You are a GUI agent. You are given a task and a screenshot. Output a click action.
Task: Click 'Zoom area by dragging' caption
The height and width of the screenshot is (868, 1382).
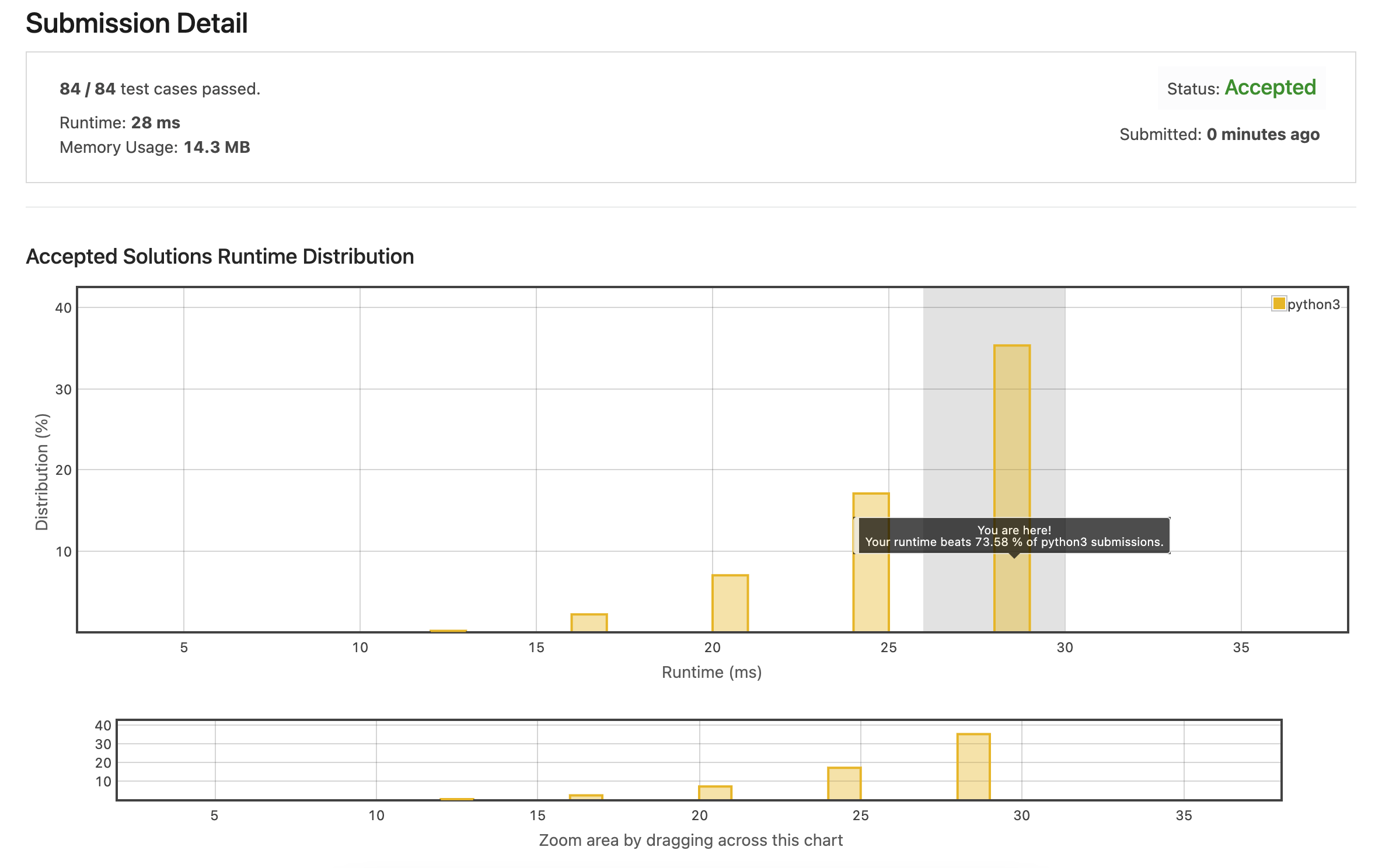pyautogui.click(x=690, y=840)
